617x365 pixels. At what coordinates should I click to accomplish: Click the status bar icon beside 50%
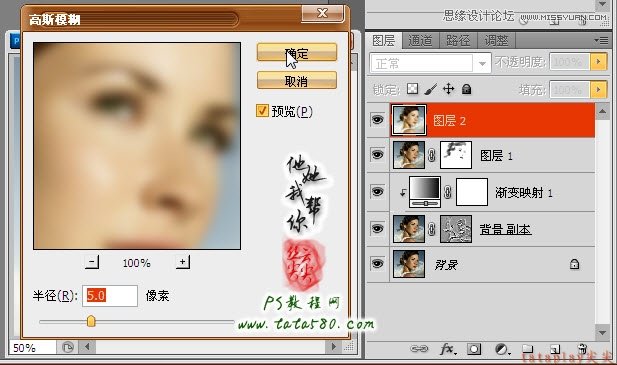pos(68,347)
